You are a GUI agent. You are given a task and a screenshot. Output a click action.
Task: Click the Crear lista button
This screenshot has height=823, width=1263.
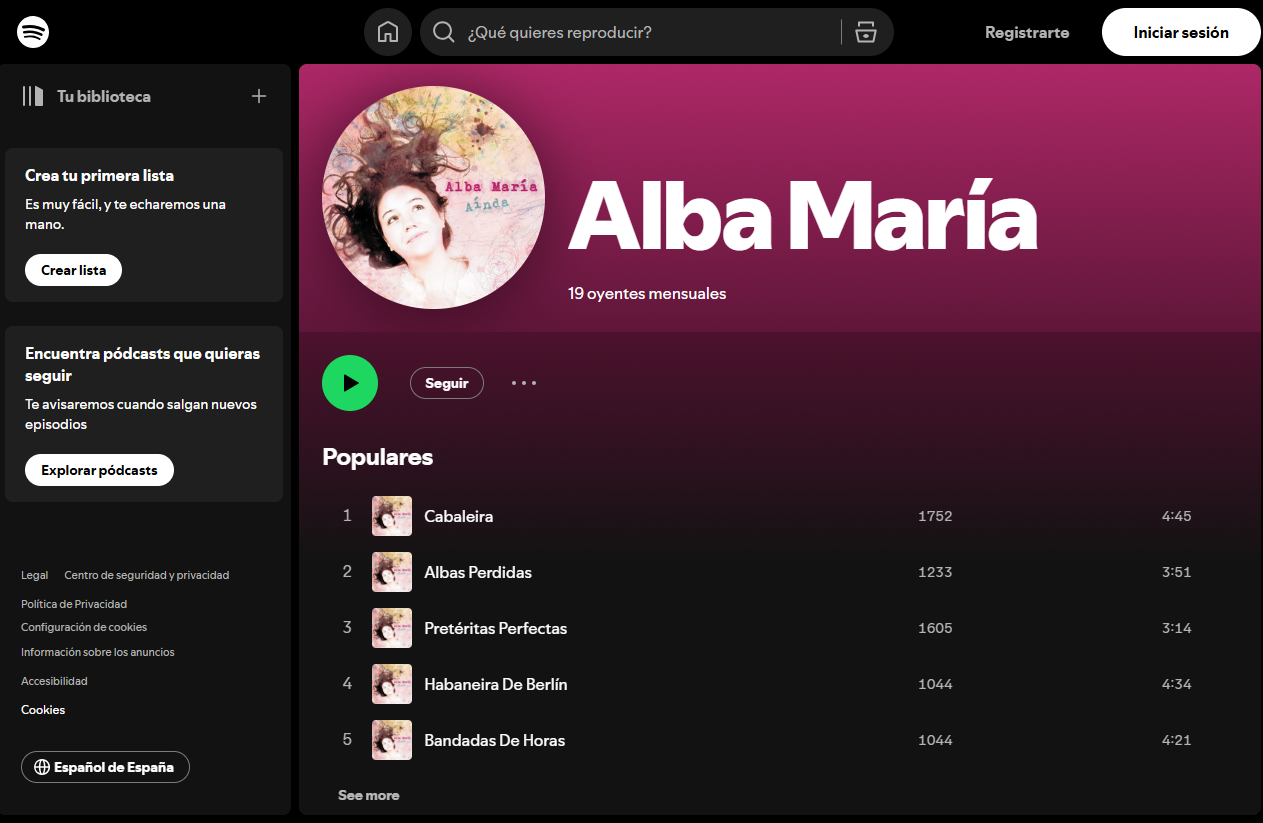point(73,270)
